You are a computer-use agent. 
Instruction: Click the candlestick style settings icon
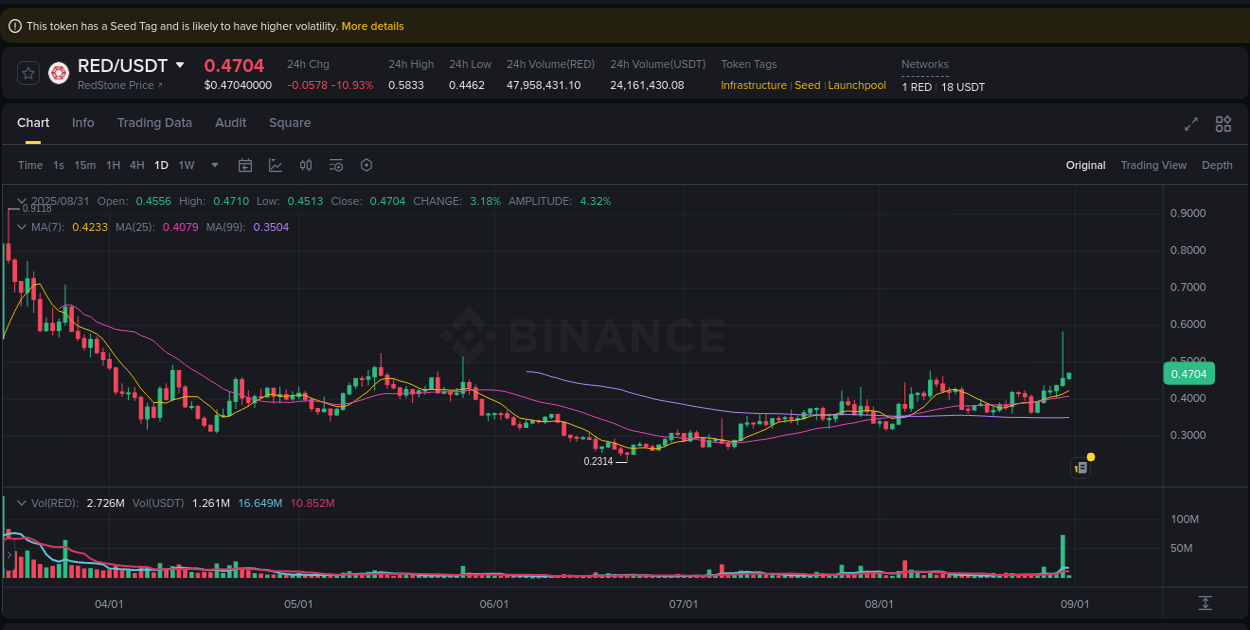(x=306, y=164)
